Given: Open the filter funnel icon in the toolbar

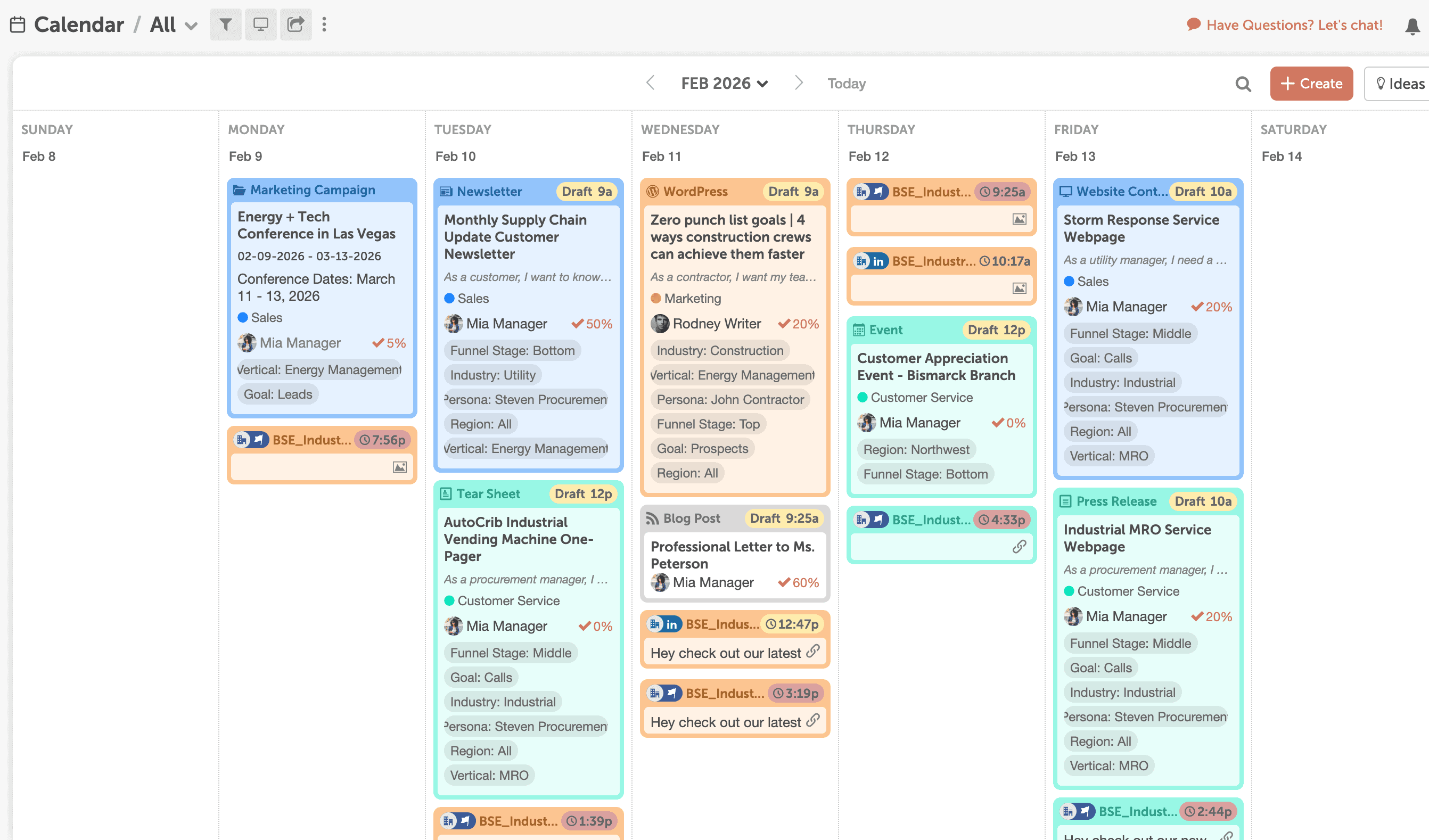Looking at the screenshot, I should click(x=226, y=24).
